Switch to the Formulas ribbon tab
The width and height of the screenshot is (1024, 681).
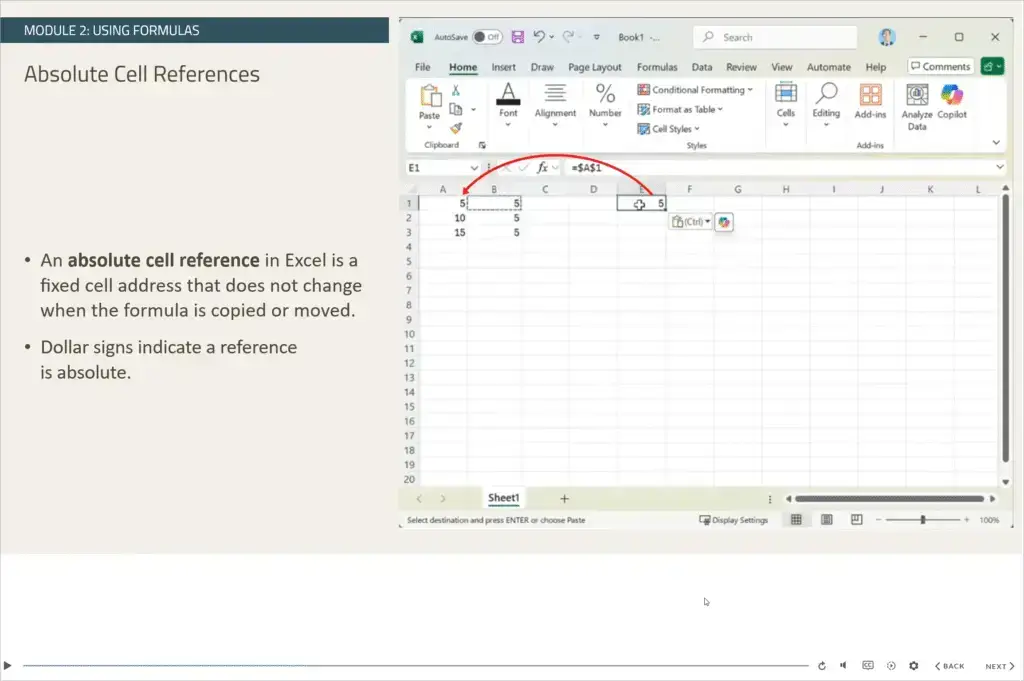(657, 66)
